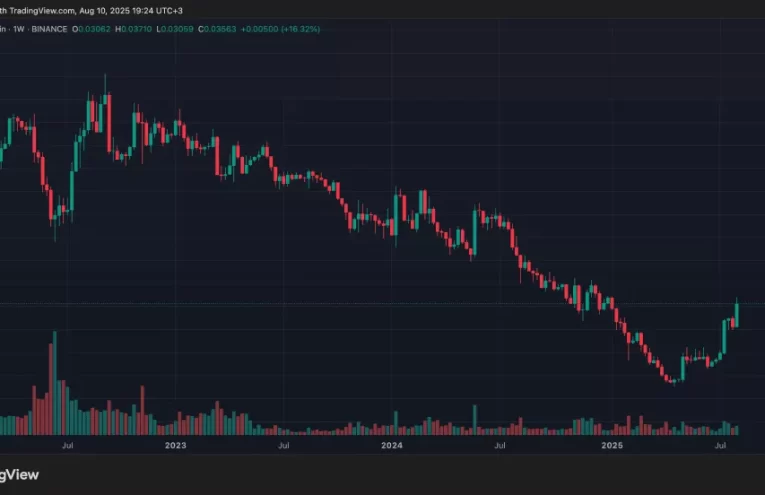765x495 pixels.
Task: Click the open value 'O0.03062'
Action: [x=92, y=29]
